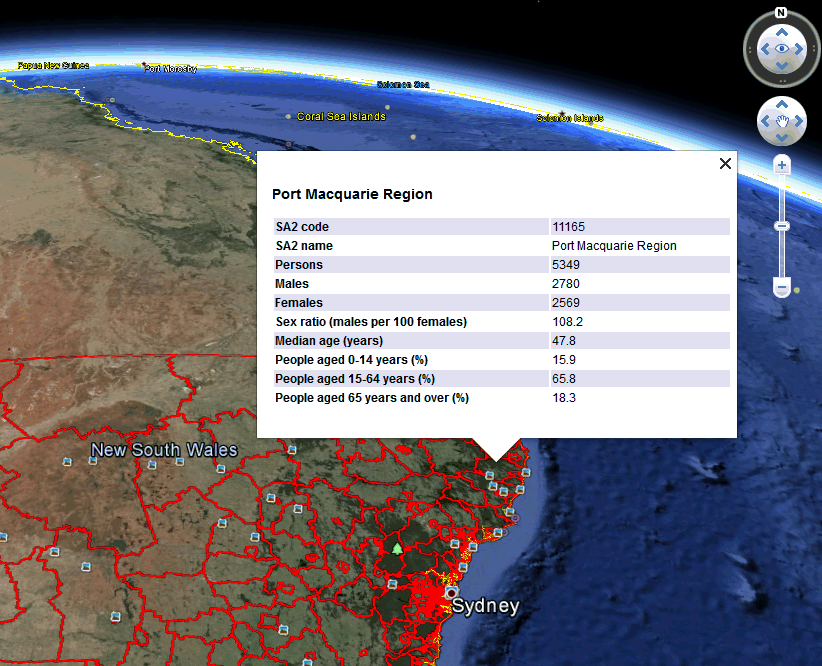
Task: Click the down arrow on the Move control
Action: point(781,135)
